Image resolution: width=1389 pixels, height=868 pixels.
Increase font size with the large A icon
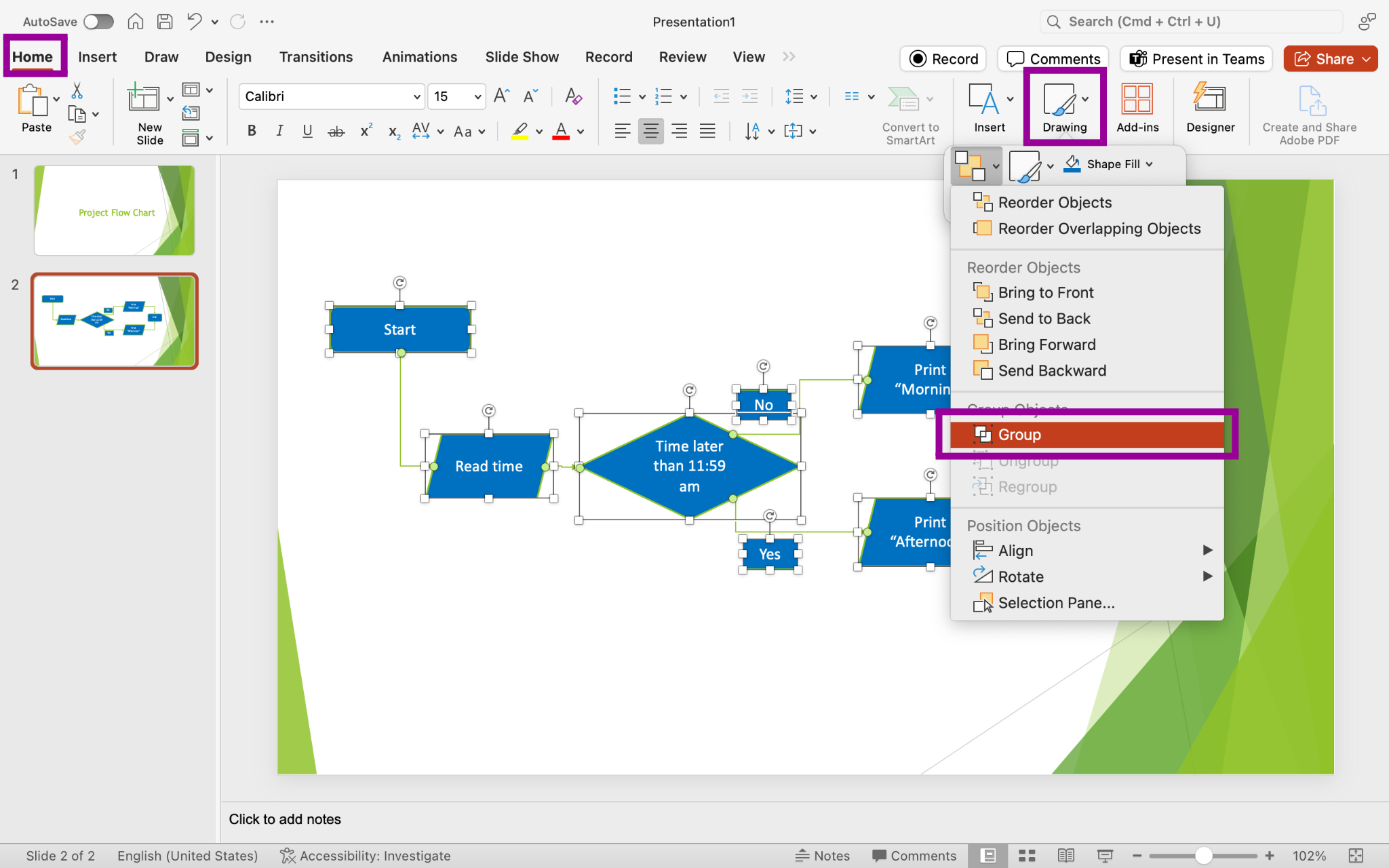tap(501, 96)
